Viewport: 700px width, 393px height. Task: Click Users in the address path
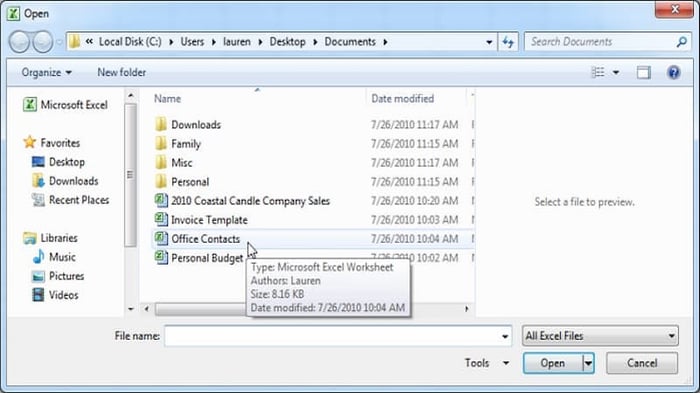click(x=192, y=42)
